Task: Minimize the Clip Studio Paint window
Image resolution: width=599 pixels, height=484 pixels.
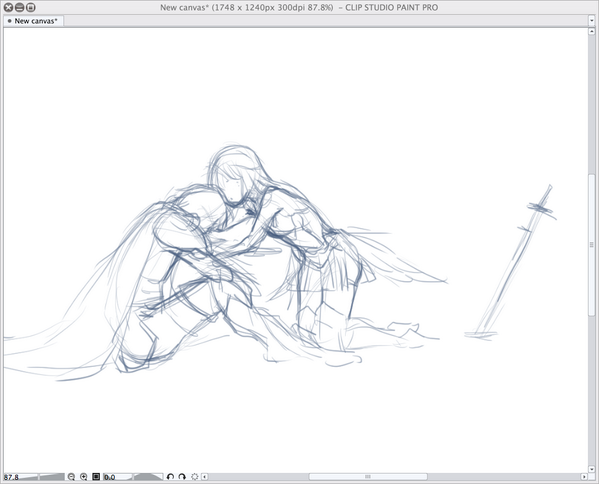Action: point(19,7)
